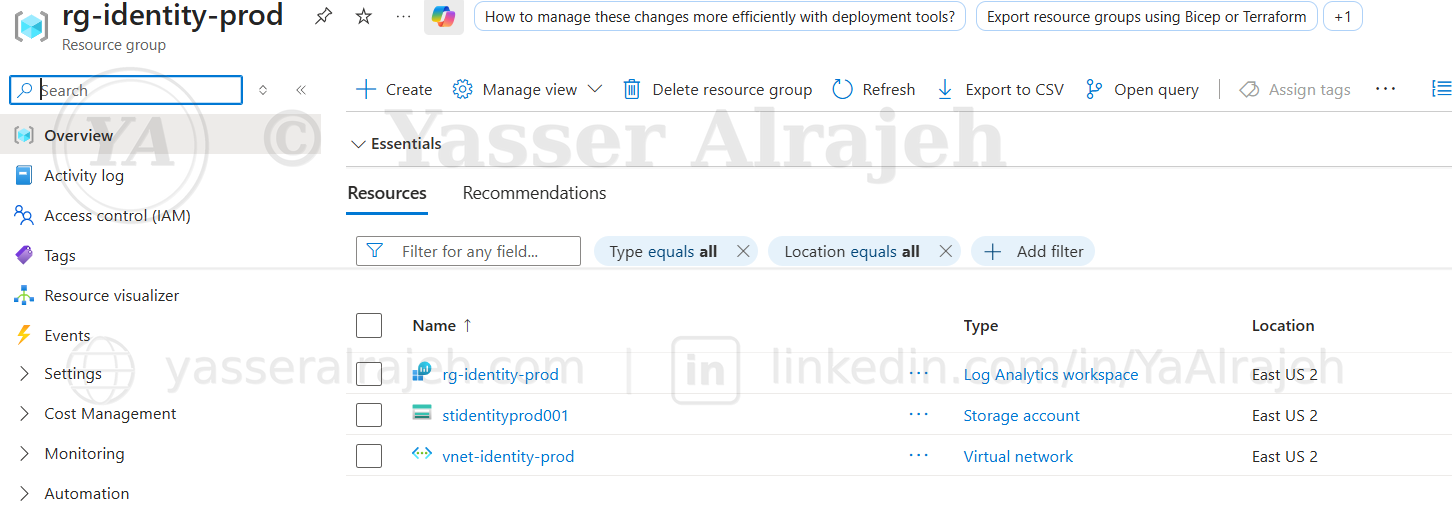
Task: Check the rg-identity-prod row checkbox
Action: click(x=369, y=374)
